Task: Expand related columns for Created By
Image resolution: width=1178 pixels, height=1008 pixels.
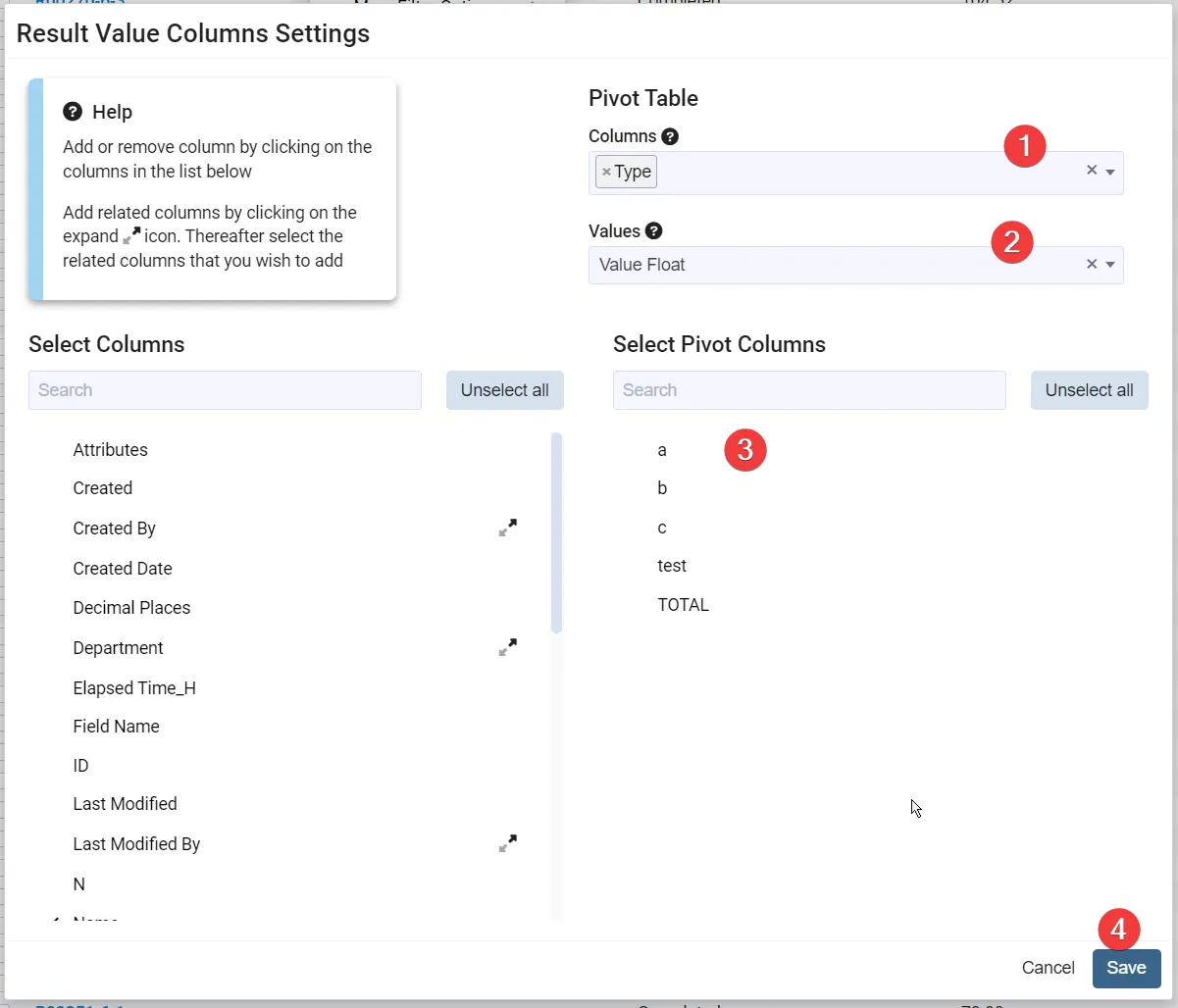Action: coord(508,528)
